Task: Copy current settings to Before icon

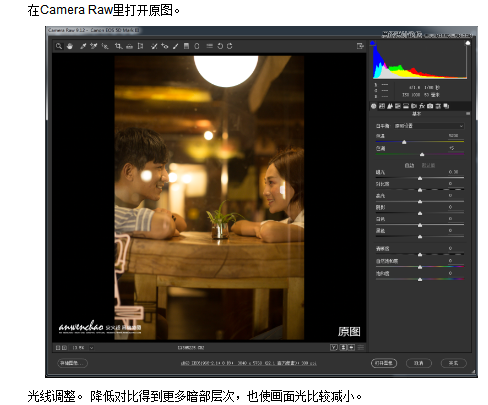Action: (x=351, y=348)
